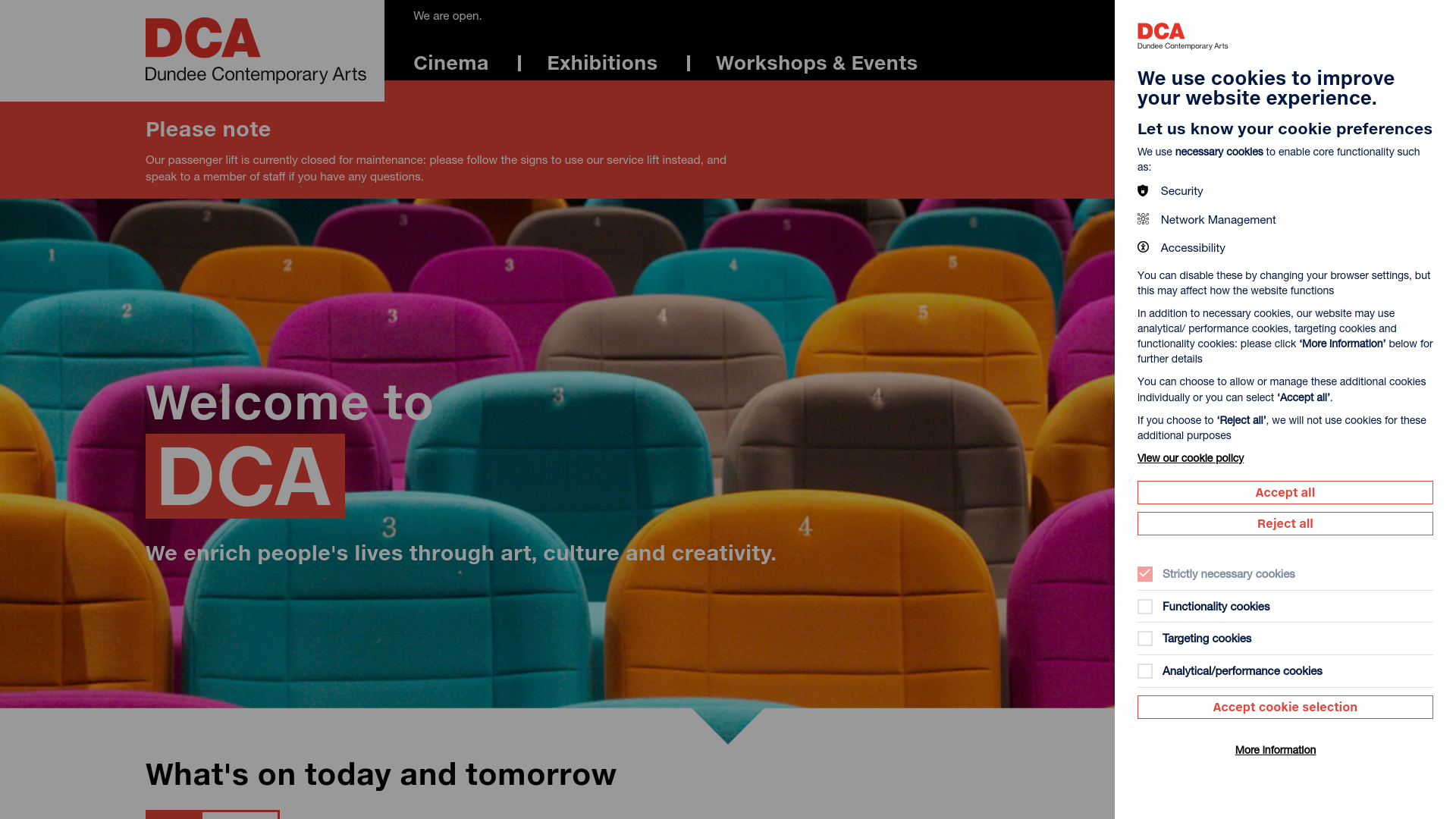1456x819 pixels.
Task: Click the 'Network Management' label
Action: (x=1218, y=220)
